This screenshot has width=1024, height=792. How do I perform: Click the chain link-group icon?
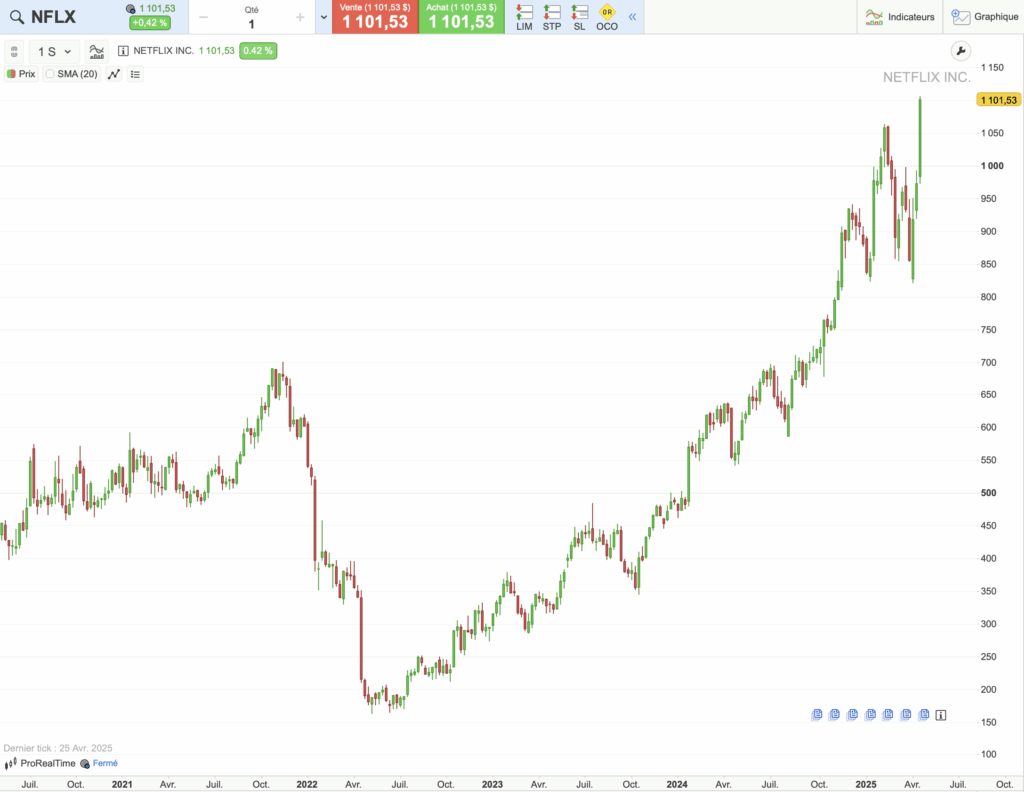[x=14, y=52]
